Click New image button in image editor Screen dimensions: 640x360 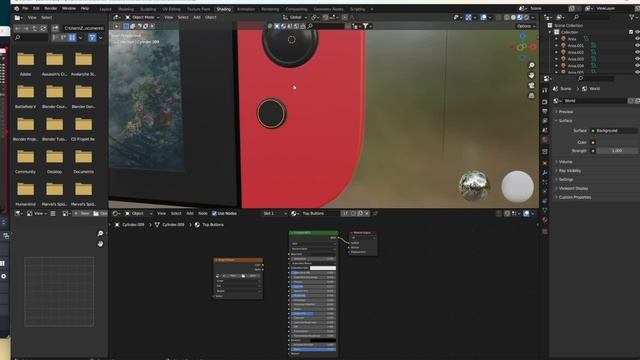(83, 213)
